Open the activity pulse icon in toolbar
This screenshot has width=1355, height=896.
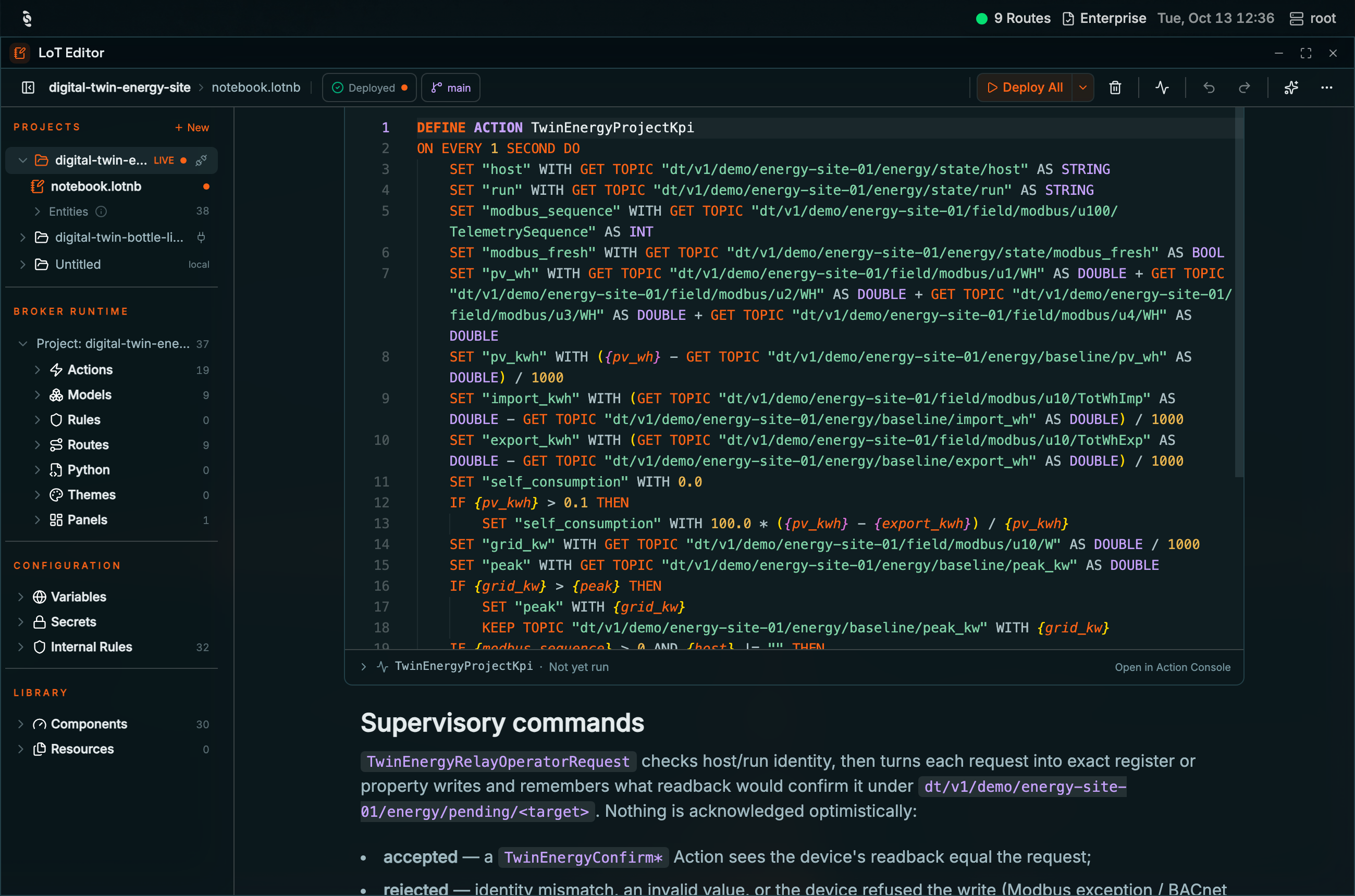[x=1162, y=88]
